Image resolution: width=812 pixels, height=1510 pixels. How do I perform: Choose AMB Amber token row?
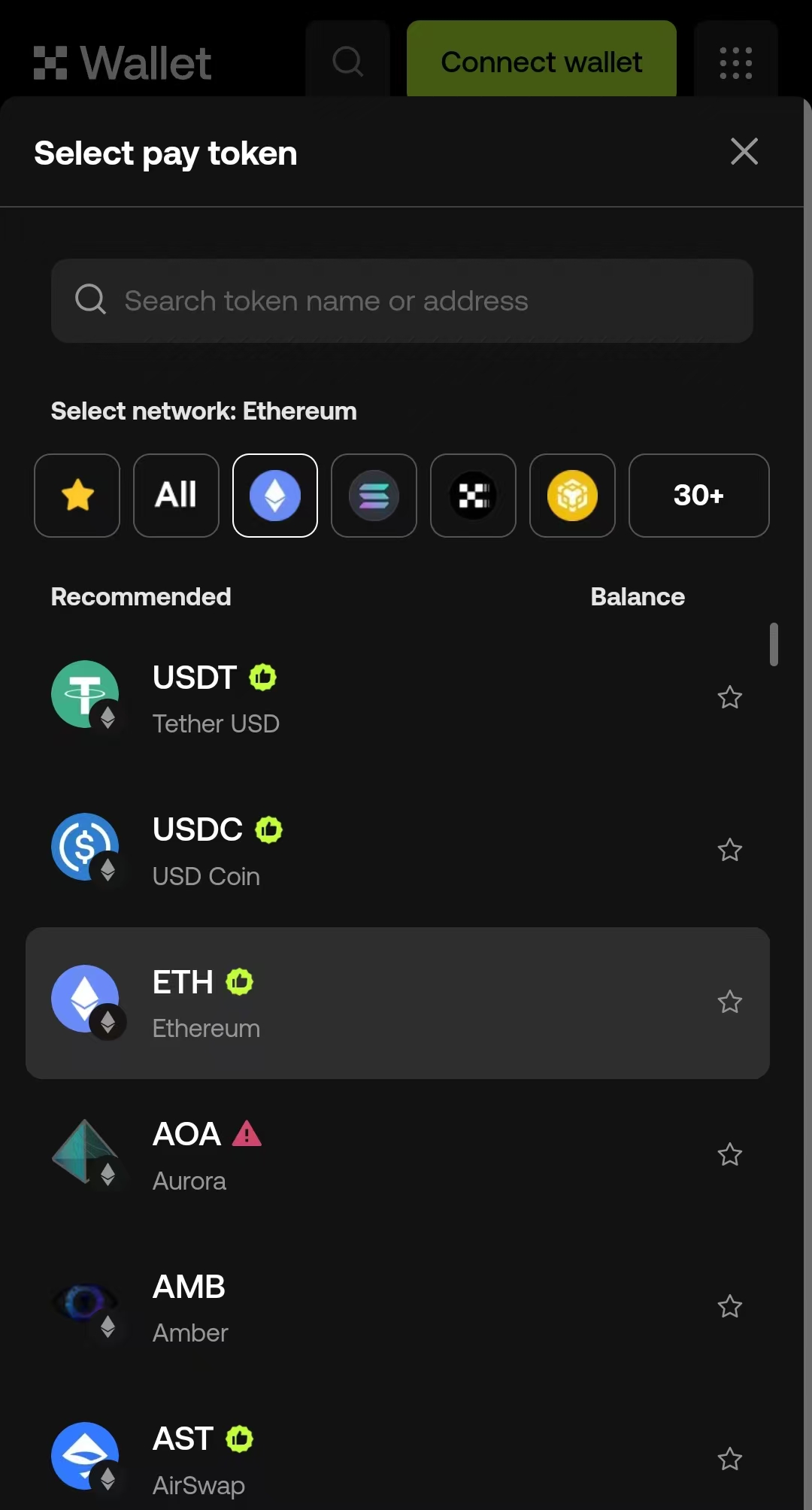point(376,1307)
